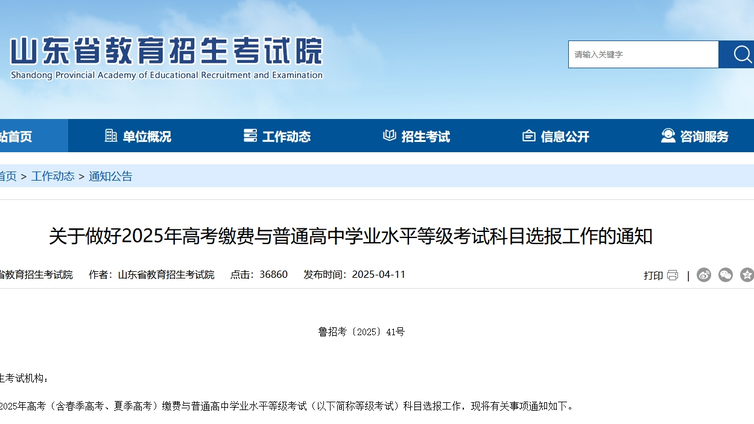
Task: Click the article title about 2025年高考缴费
Action: pos(351,236)
